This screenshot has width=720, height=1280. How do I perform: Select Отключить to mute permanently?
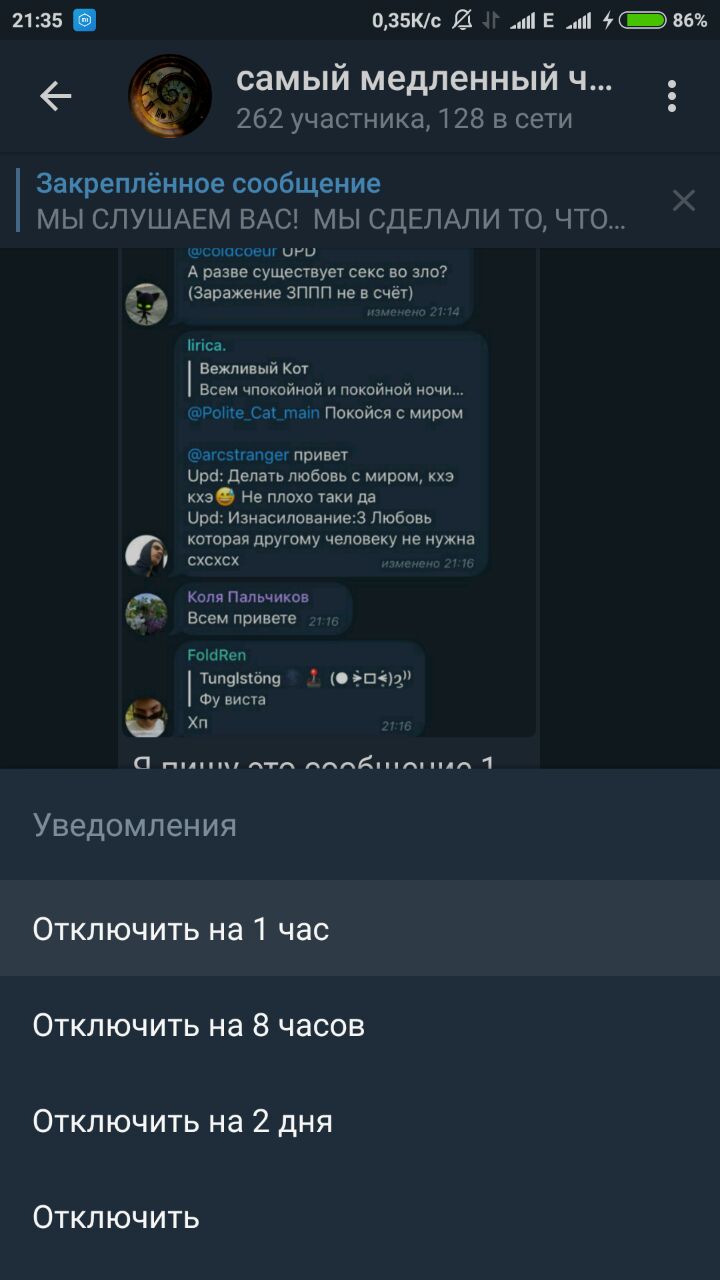(x=360, y=1217)
